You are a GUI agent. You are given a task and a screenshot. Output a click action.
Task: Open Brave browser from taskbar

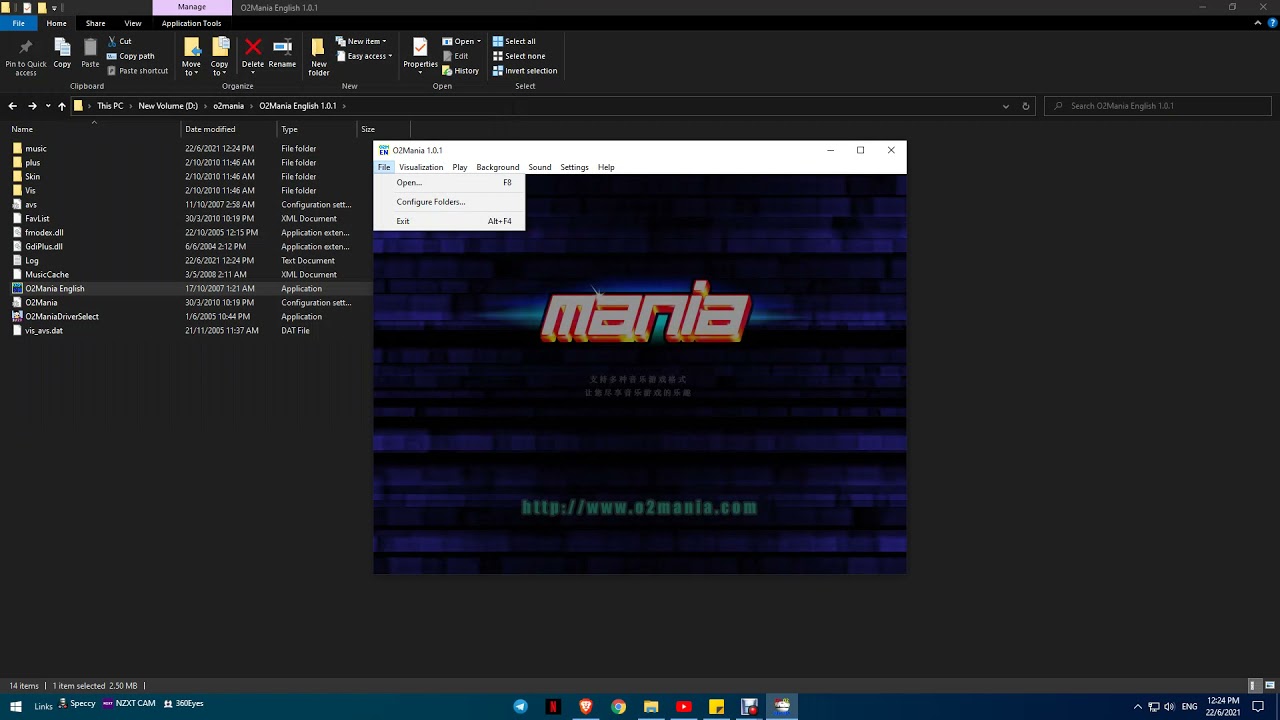coord(586,706)
